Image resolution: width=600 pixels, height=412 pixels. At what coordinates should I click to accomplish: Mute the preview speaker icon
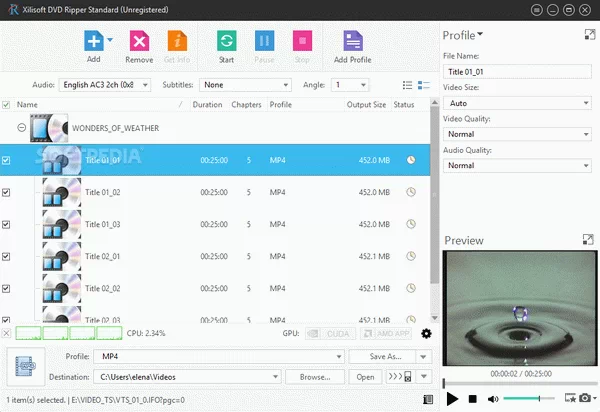point(492,398)
